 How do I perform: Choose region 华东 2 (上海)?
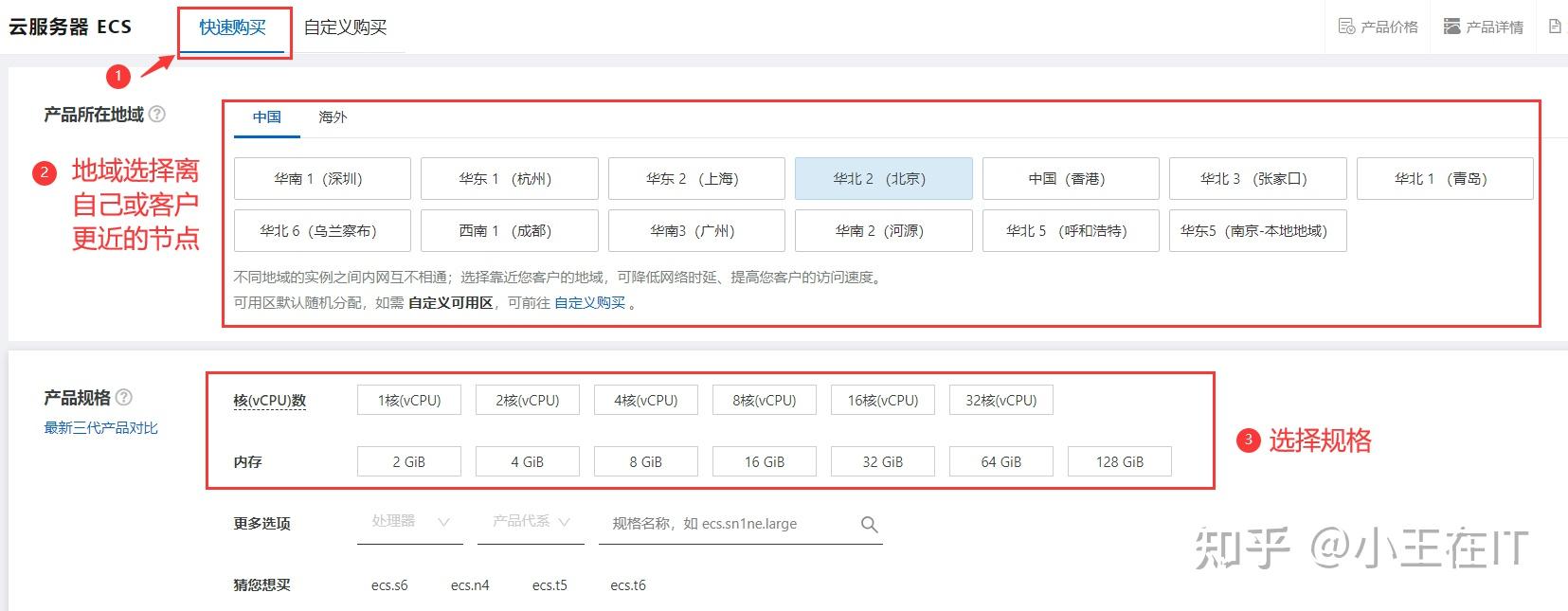point(696,178)
